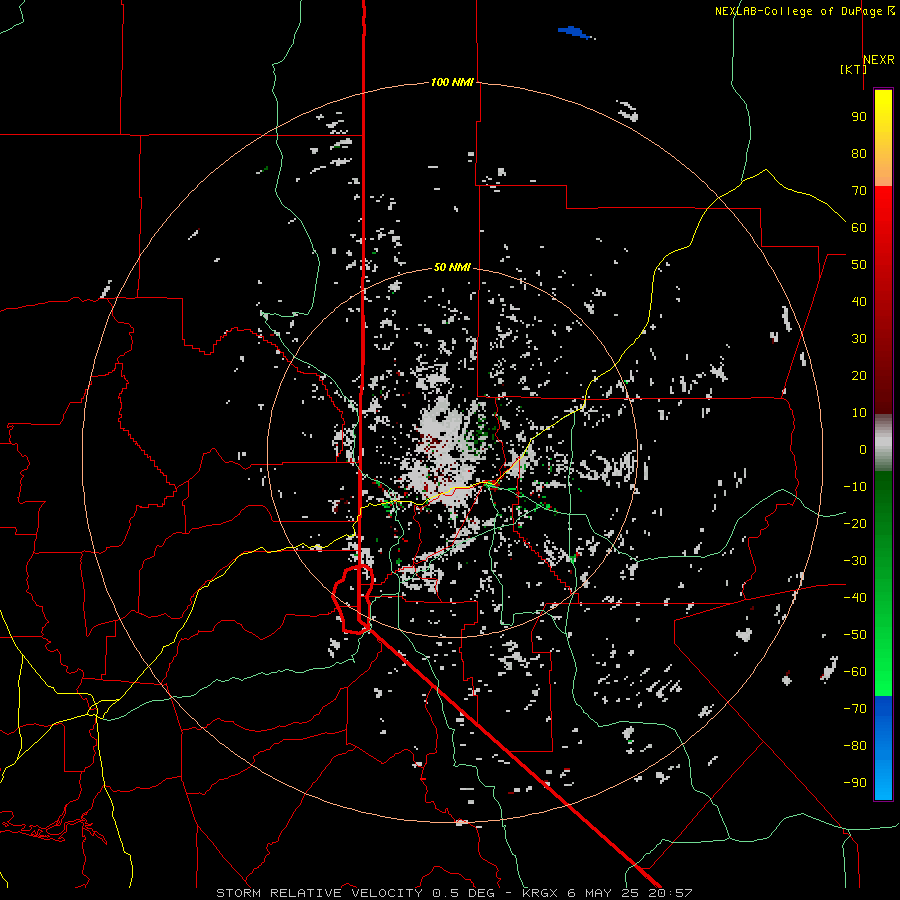Select the 70 value on the velocity scale
Screen dimensions: 900x900
(859, 191)
